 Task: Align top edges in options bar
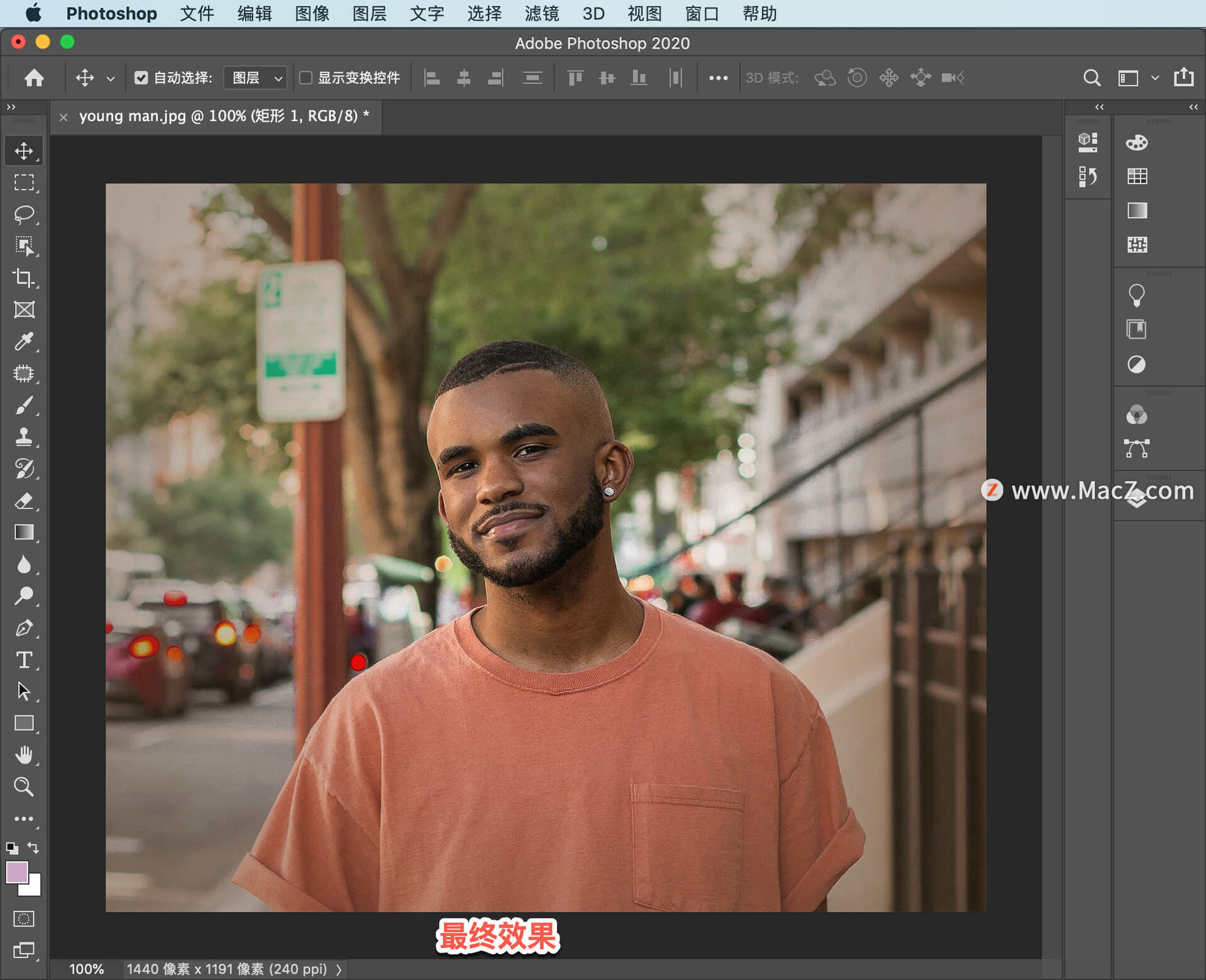click(x=575, y=78)
